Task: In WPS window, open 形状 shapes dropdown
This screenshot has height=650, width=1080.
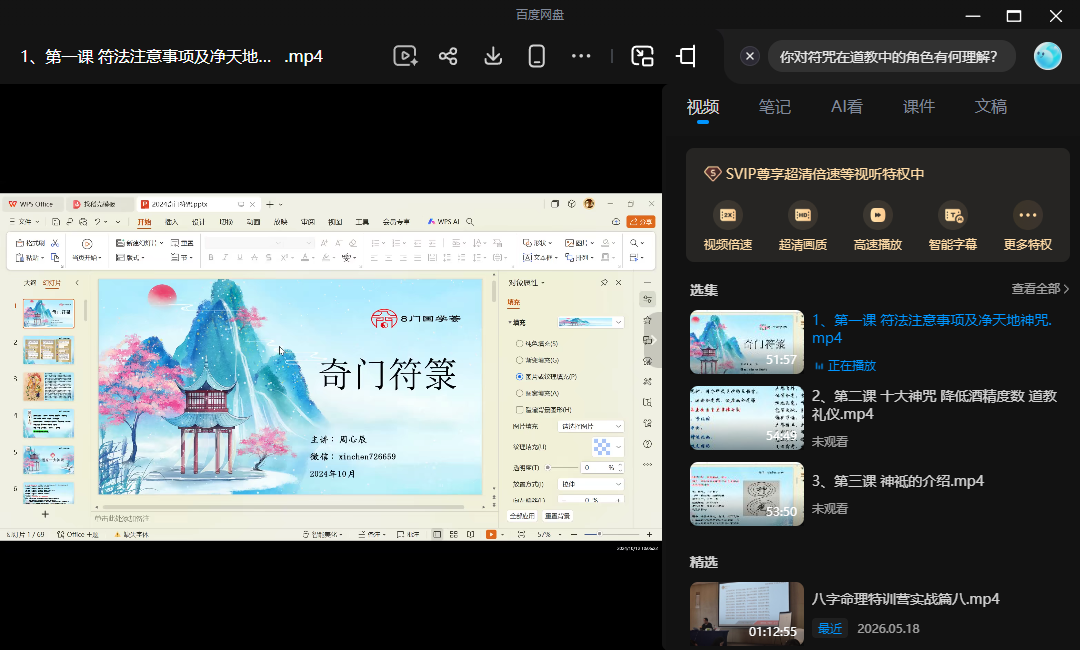Action: pos(537,243)
